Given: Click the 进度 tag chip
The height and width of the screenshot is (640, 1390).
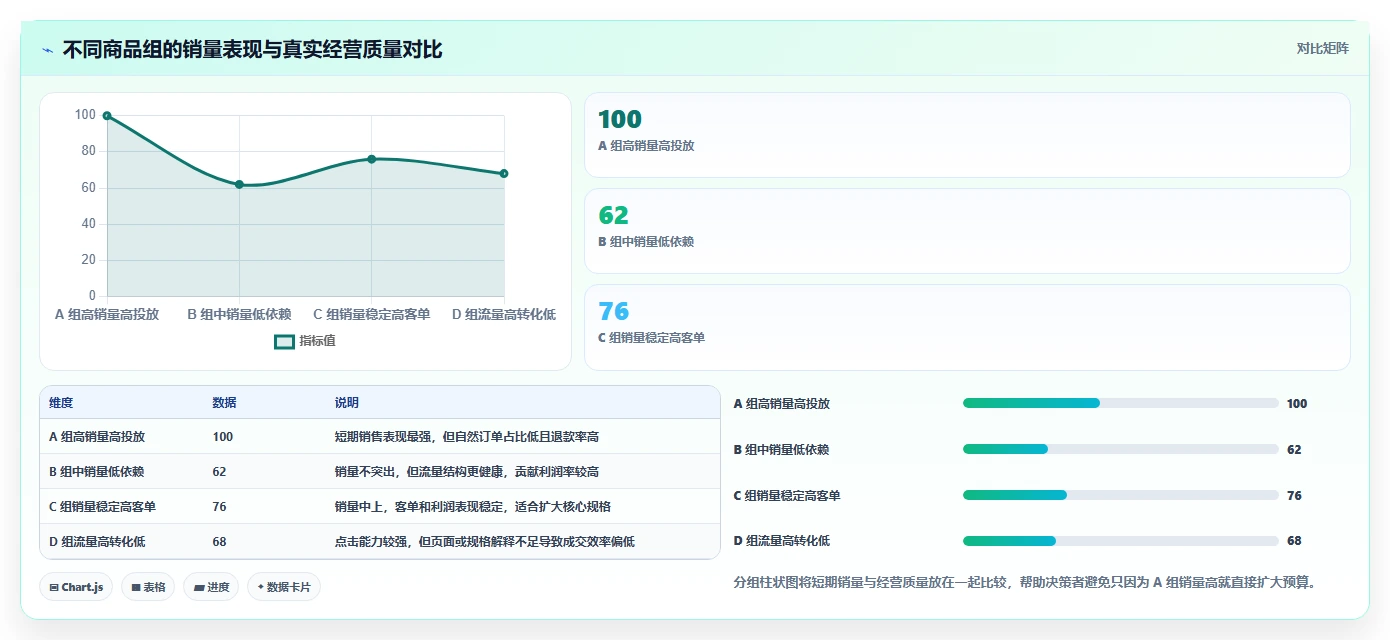Looking at the screenshot, I should point(211,587).
